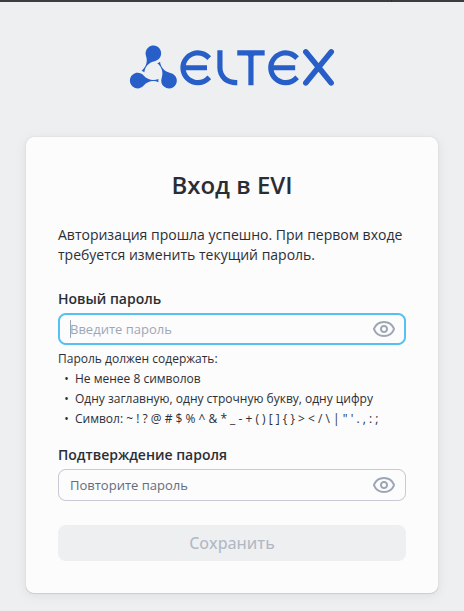Click empty card area below the Сохранить button
The image size is (464, 611).
coord(232,577)
